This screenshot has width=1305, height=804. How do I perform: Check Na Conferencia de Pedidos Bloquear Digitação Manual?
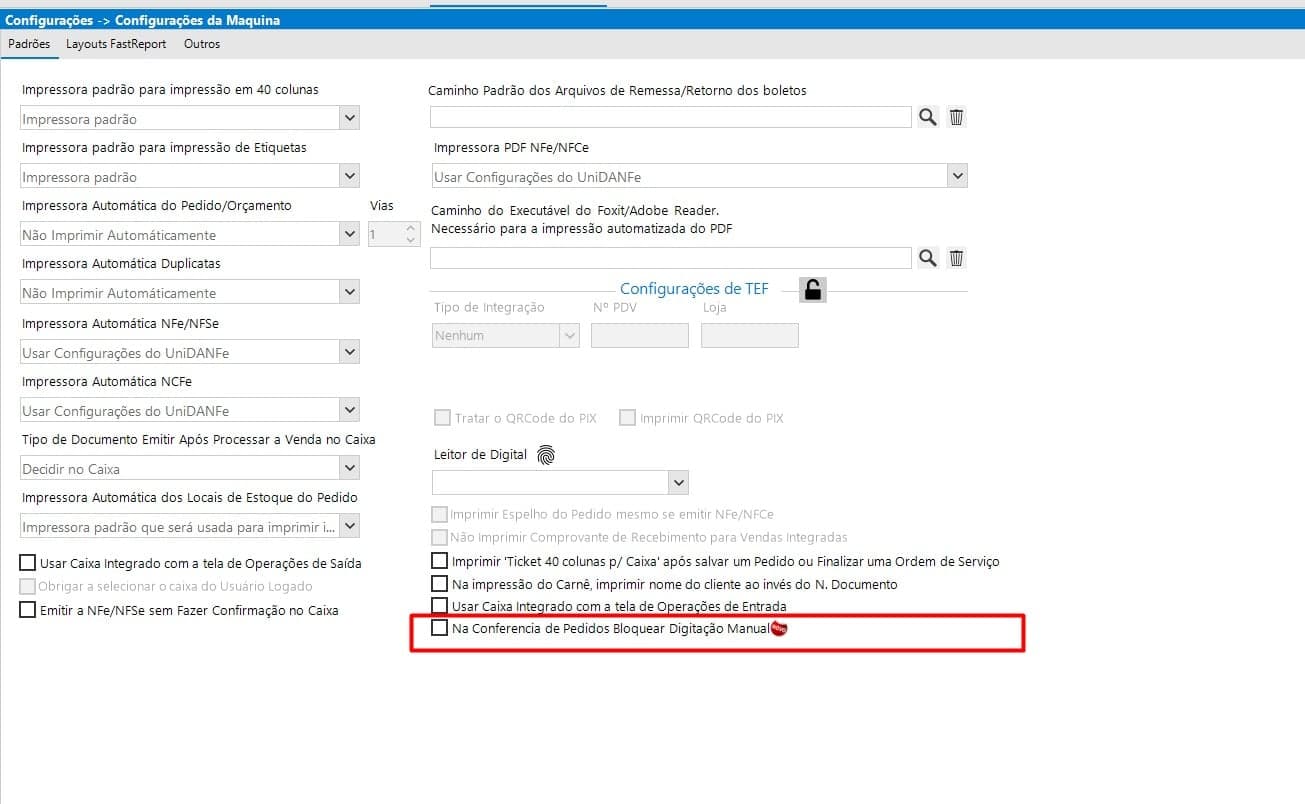[439, 628]
